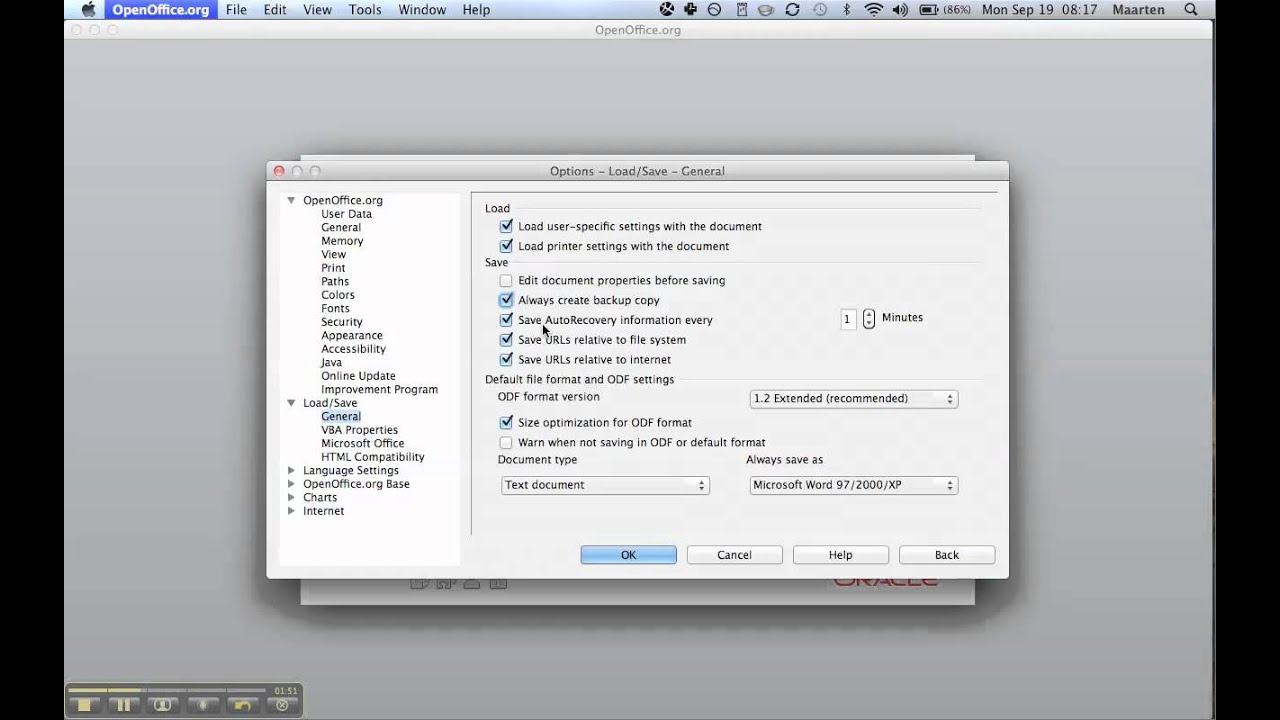Viewport: 1280px width, 720px height.
Task: Click the bowl-shaped menu bar icon
Action: (x=766, y=10)
